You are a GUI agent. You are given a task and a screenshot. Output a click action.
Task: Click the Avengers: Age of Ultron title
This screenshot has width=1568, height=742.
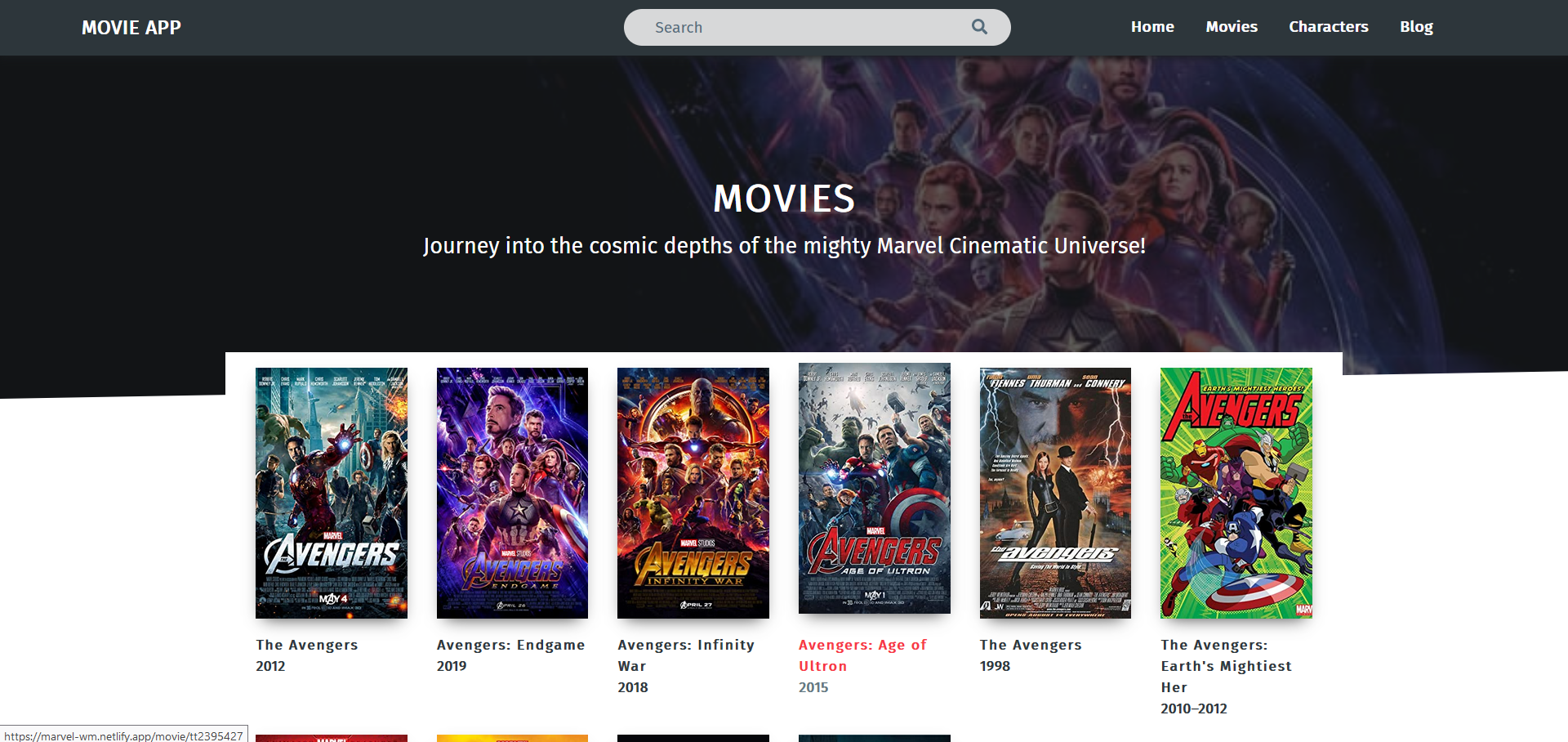[x=863, y=655]
